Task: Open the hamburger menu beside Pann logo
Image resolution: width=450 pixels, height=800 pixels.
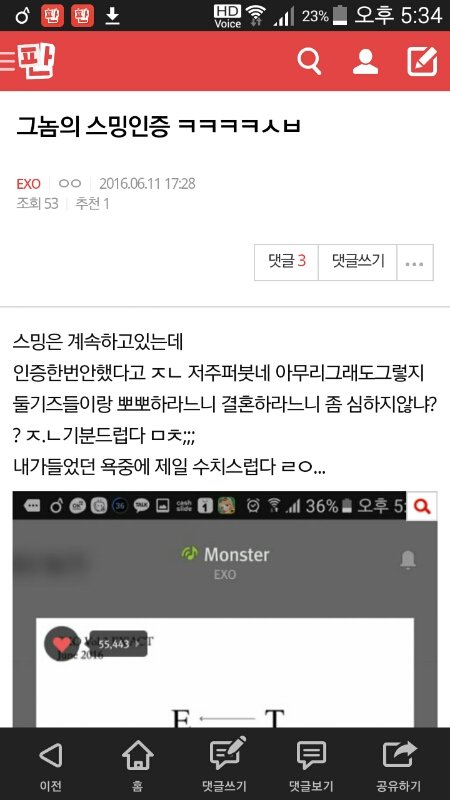Action: [x=7, y=61]
